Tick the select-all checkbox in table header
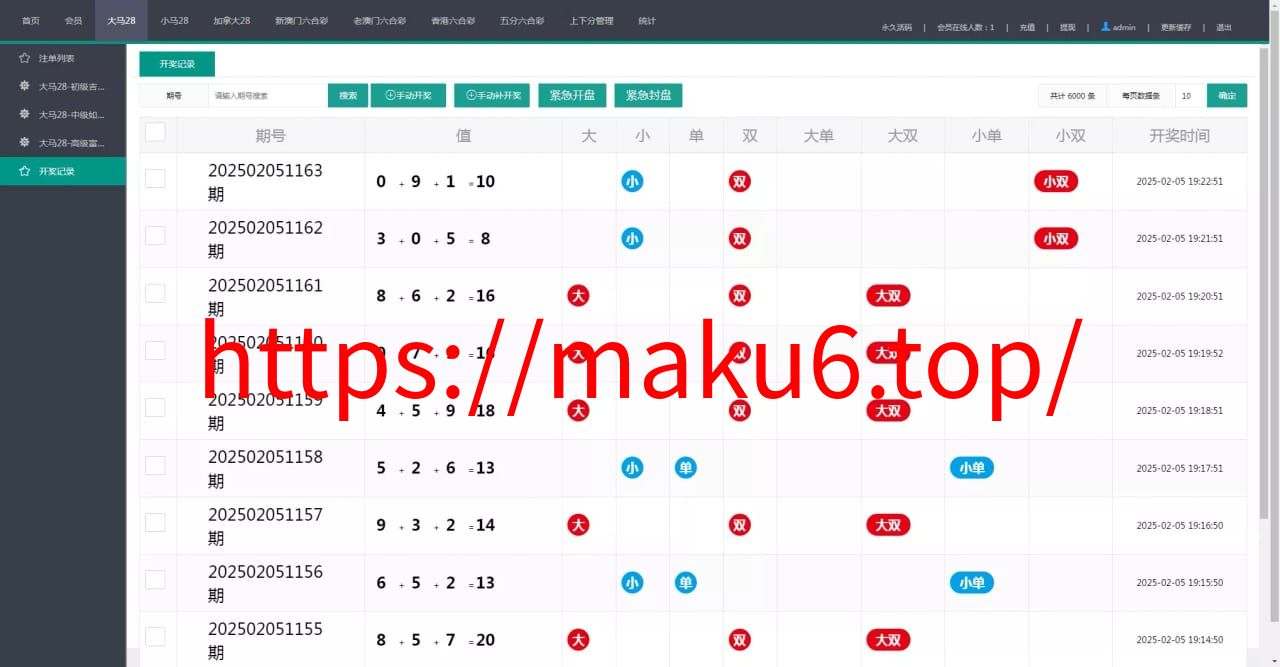The height and width of the screenshot is (667, 1280). click(x=155, y=132)
